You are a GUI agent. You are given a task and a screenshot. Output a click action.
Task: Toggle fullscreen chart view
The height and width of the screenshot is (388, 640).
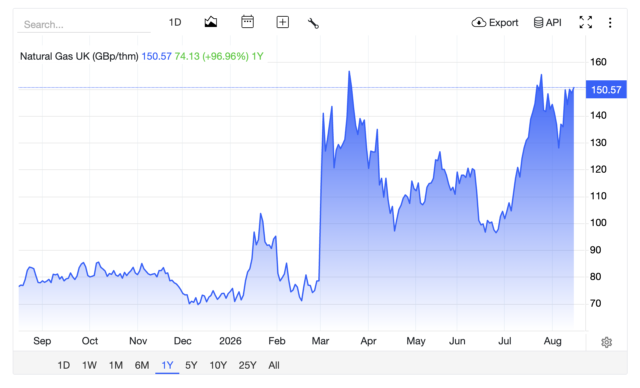[x=586, y=22]
